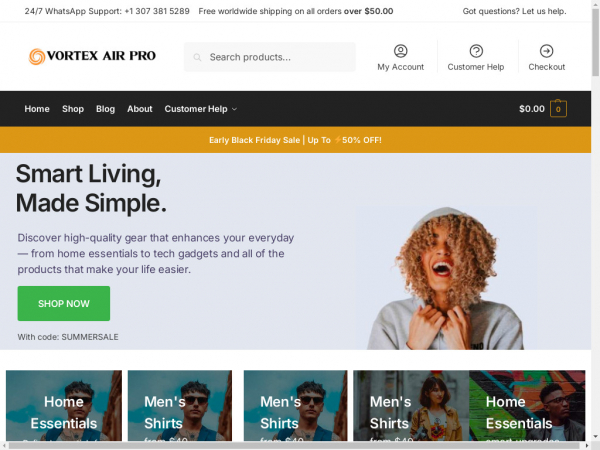Image resolution: width=600 pixels, height=450 pixels.
Task: Go to the Blog page
Action: [x=105, y=109]
